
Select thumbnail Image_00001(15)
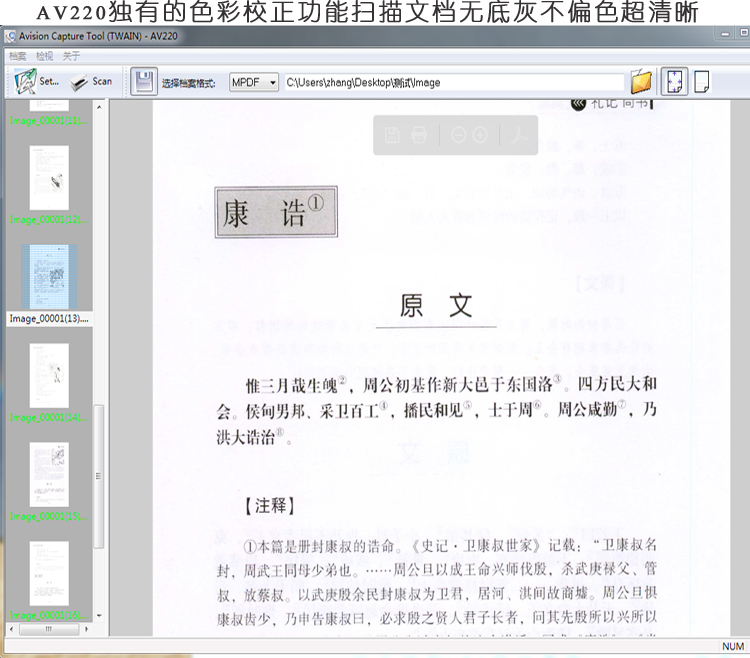49,474
